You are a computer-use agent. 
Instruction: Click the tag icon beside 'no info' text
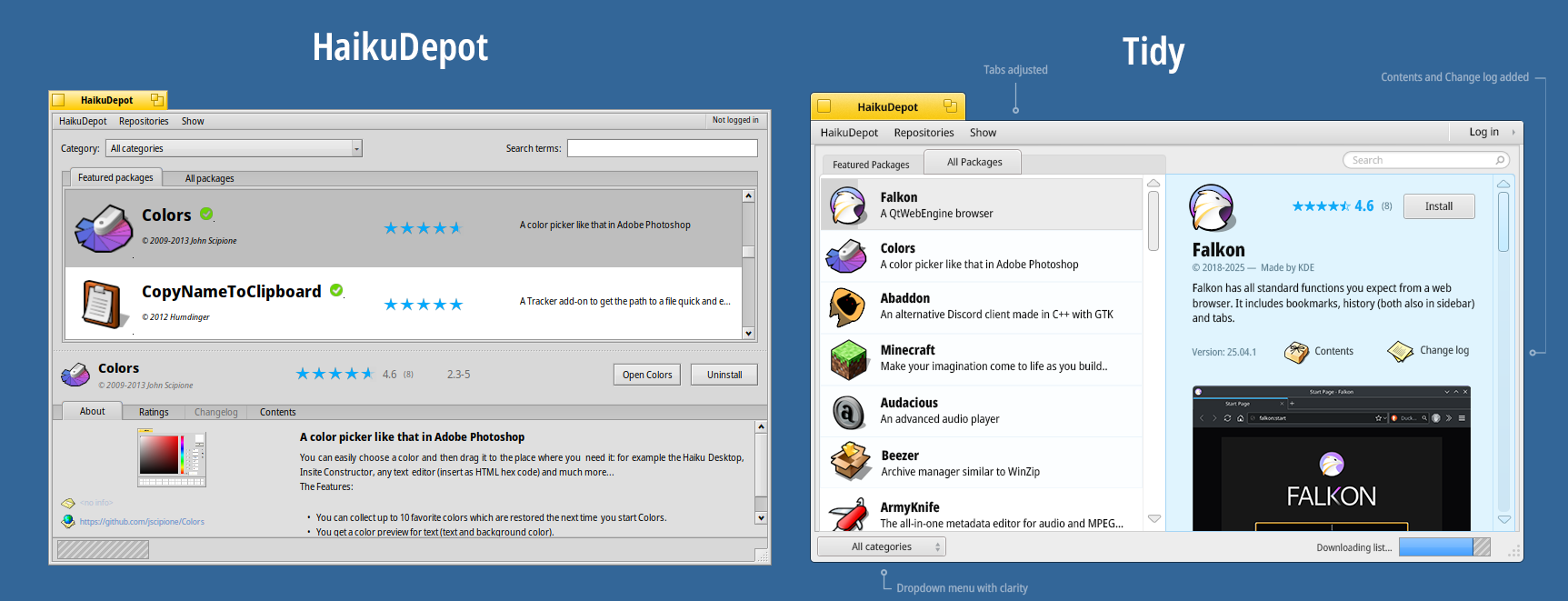tap(67, 503)
